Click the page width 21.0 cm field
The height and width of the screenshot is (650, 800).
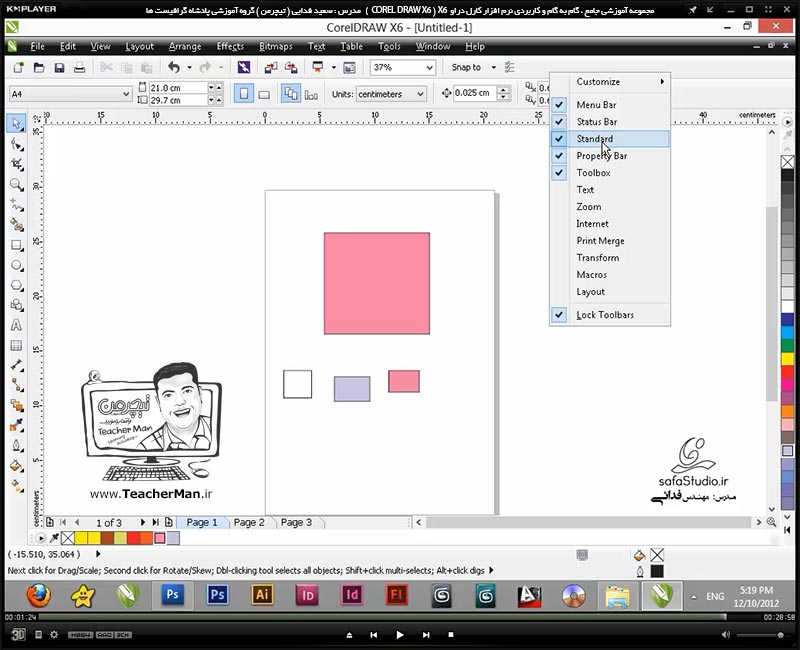178,88
